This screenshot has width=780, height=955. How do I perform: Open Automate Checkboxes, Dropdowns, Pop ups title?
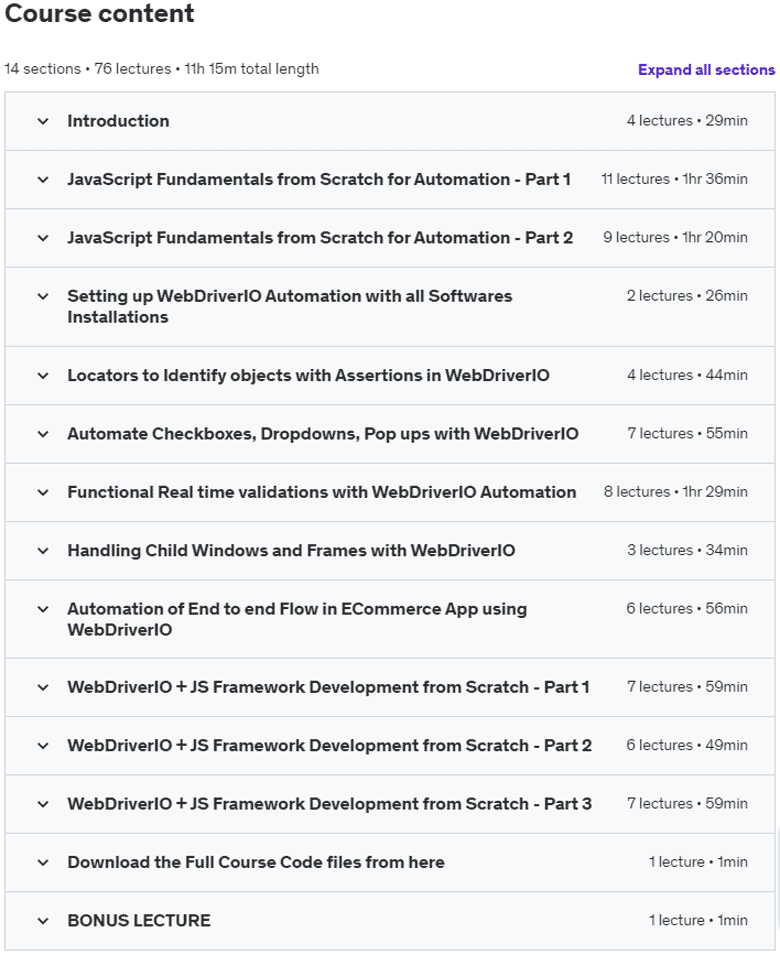coord(323,434)
